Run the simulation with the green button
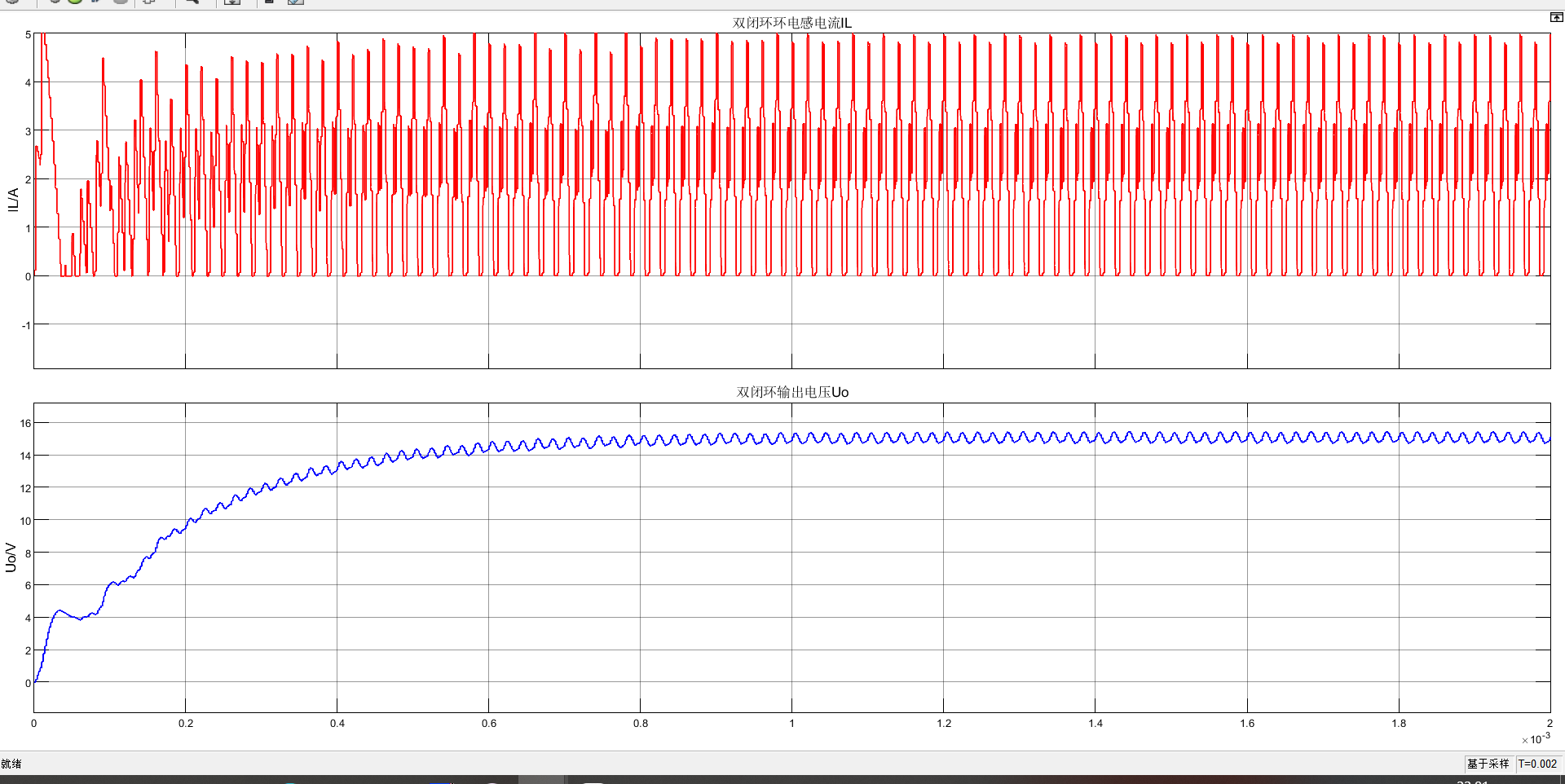Screen dimensions: 1565x784 click(x=75, y=2)
